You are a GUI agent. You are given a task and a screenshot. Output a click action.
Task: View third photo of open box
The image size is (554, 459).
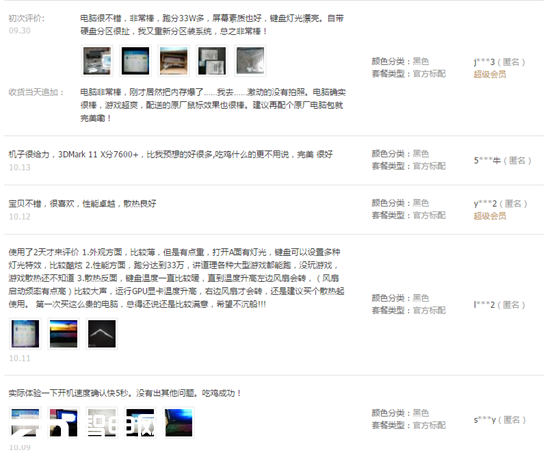[x=173, y=61]
